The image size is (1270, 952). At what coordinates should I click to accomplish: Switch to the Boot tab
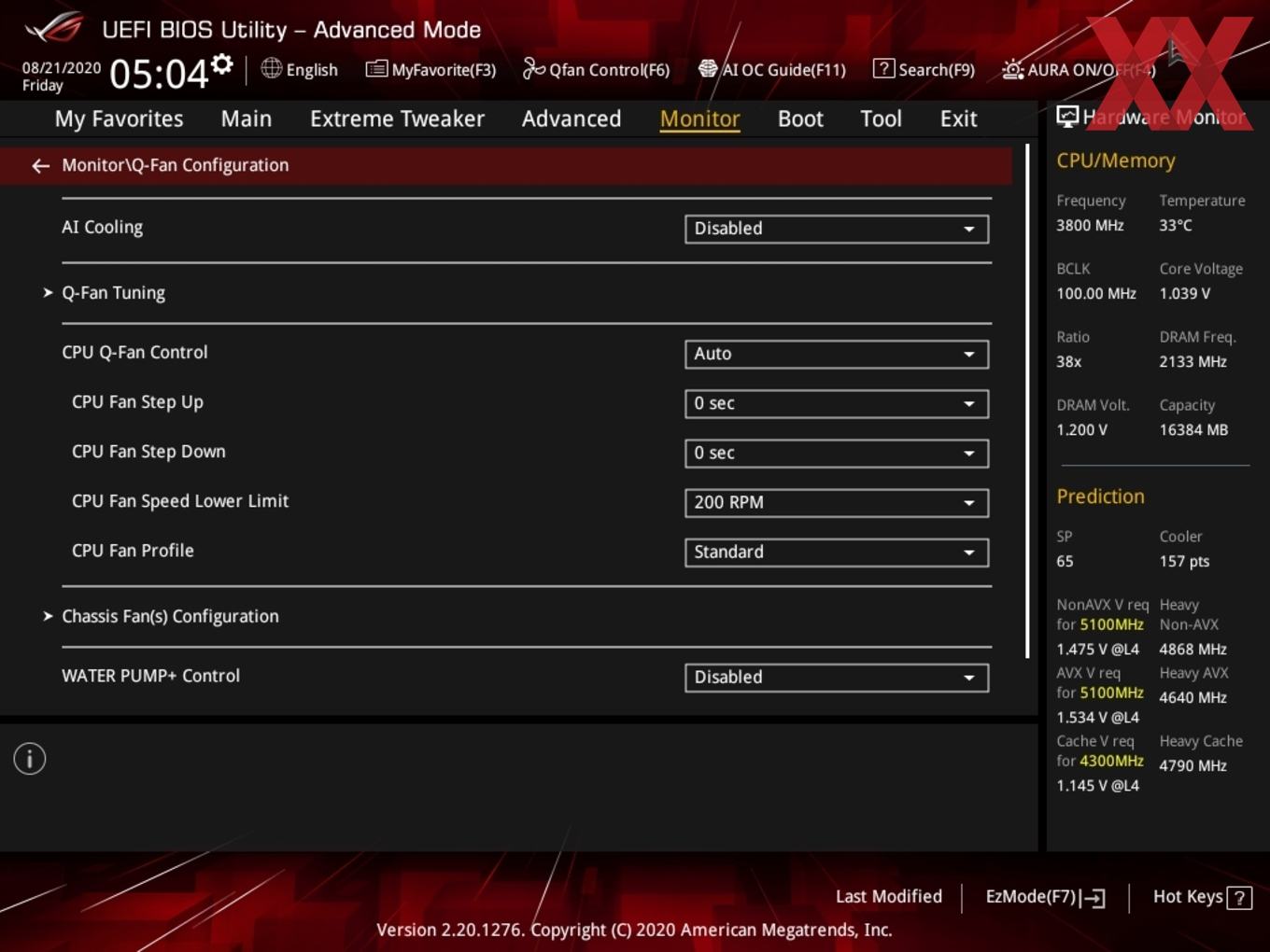[x=800, y=119]
